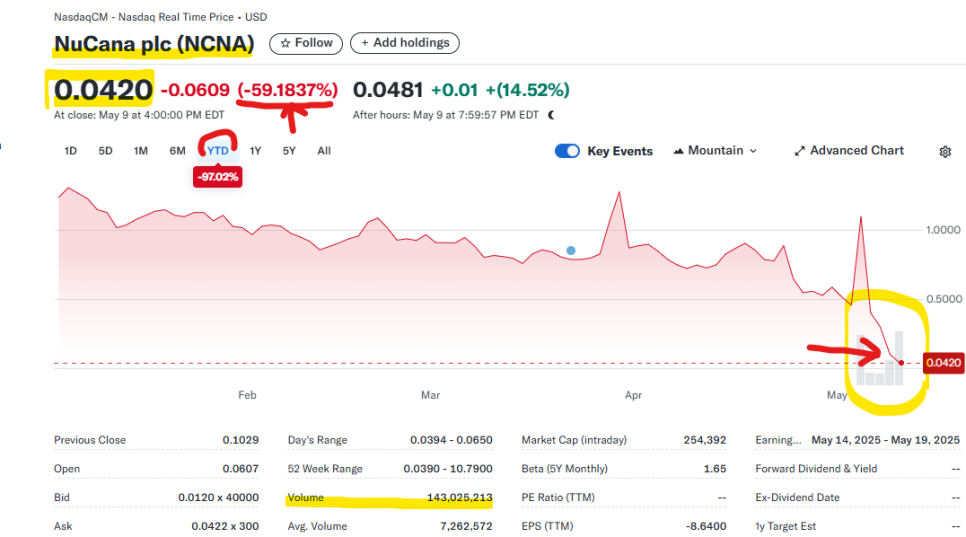Click the PE Ratio (TTM) label
Viewport: 966px width, 537px height.
pyautogui.click(x=558, y=497)
